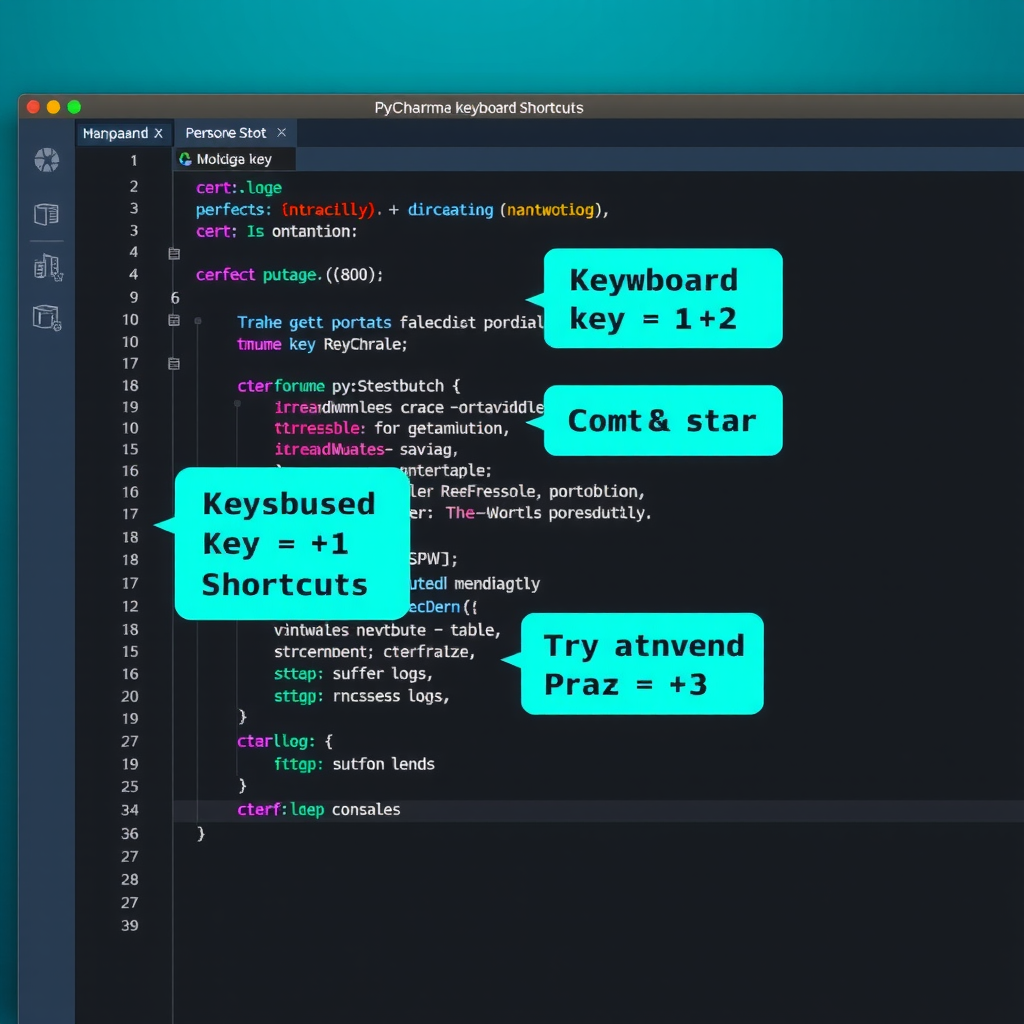Screen dimensions: 1024x1024
Task: Collapse the code fold marker at line 4
Action: (x=174, y=253)
